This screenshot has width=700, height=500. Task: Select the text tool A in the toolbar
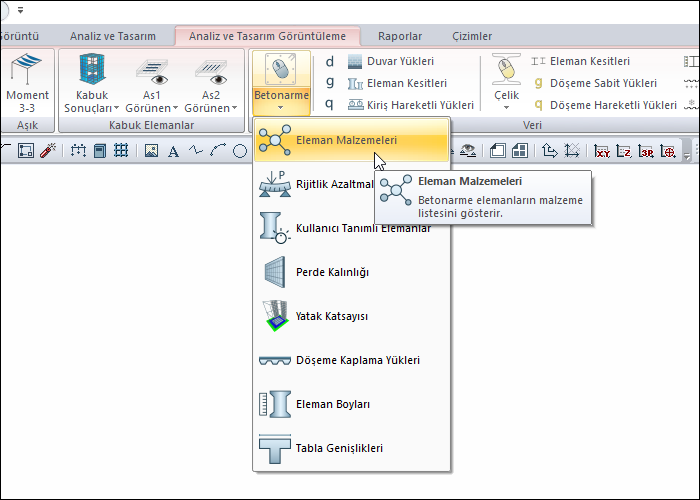[x=173, y=152]
